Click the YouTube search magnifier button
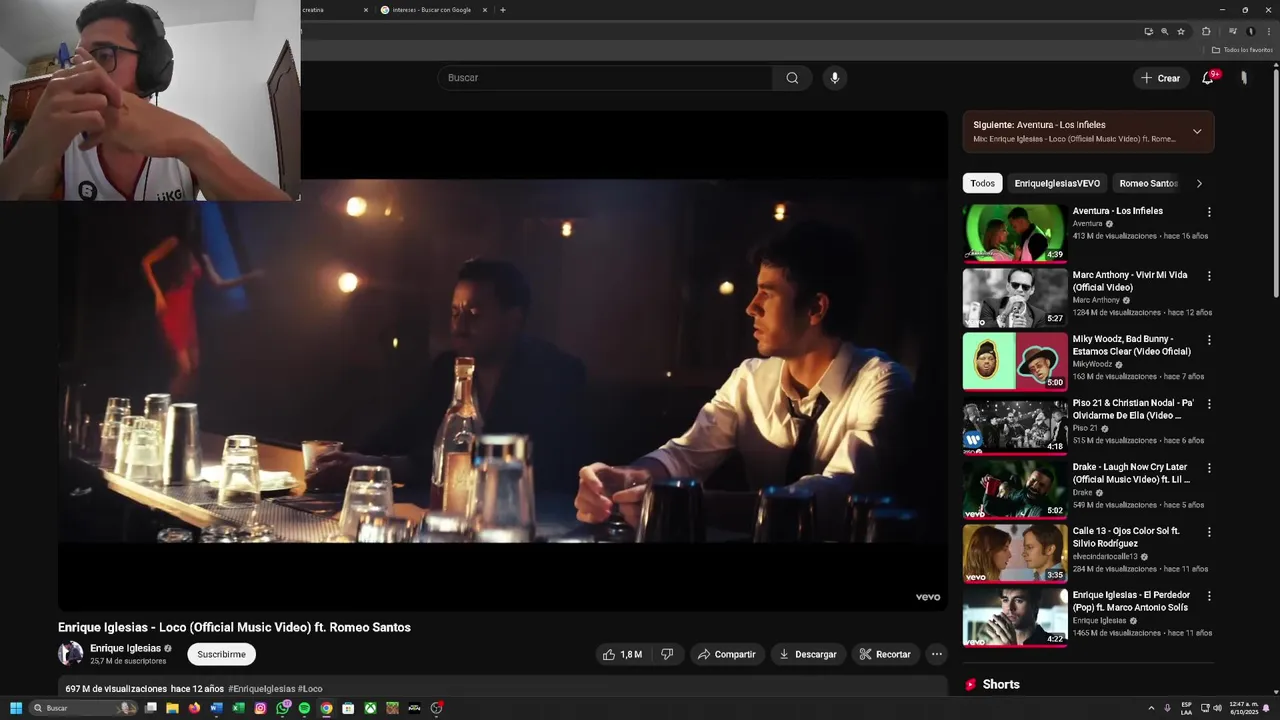 pyautogui.click(x=792, y=78)
